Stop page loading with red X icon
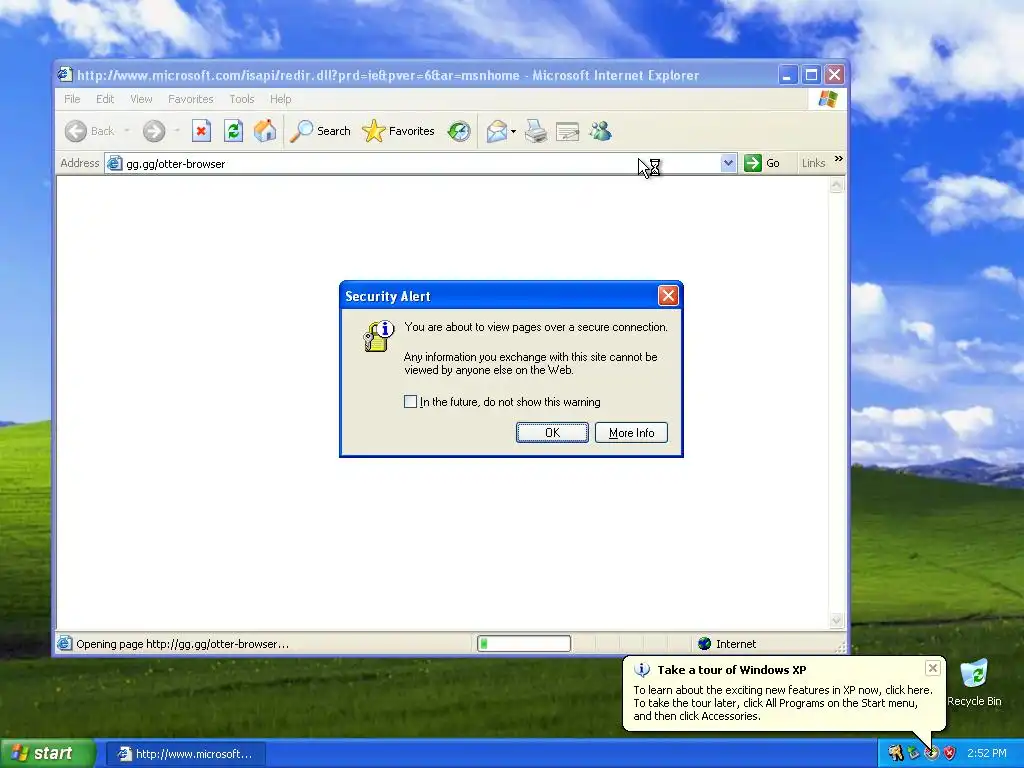 coord(201,131)
